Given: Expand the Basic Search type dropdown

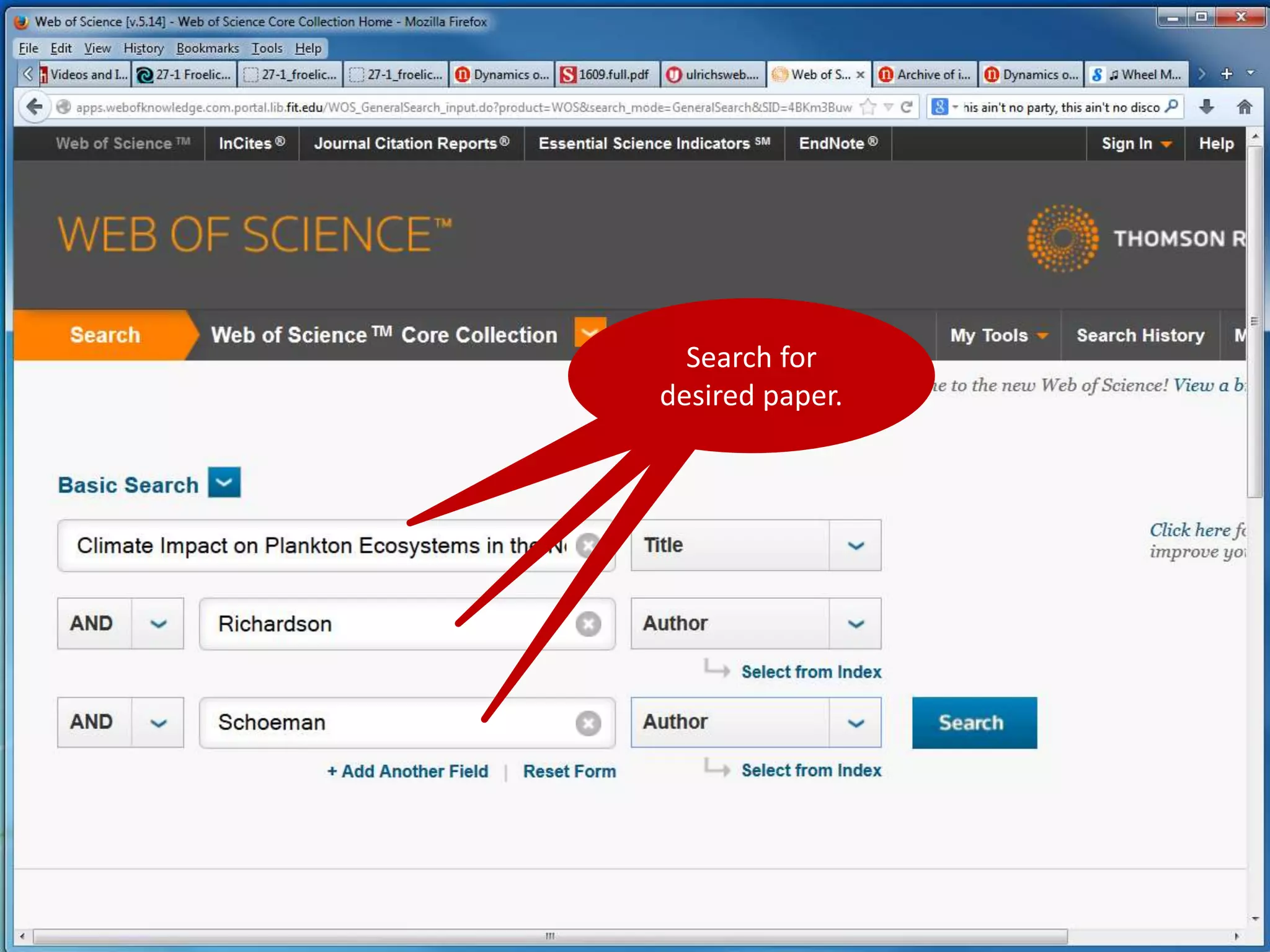Looking at the screenshot, I should [224, 482].
